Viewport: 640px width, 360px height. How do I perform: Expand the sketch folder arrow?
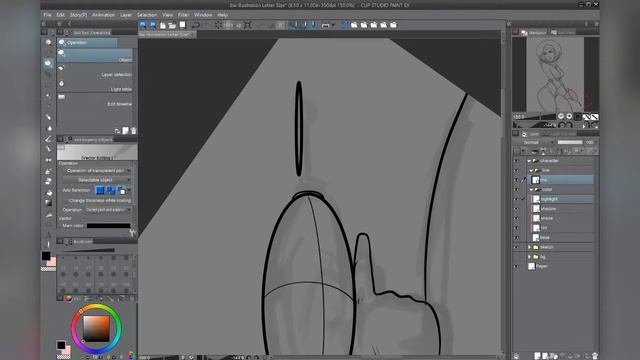click(x=529, y=247)
